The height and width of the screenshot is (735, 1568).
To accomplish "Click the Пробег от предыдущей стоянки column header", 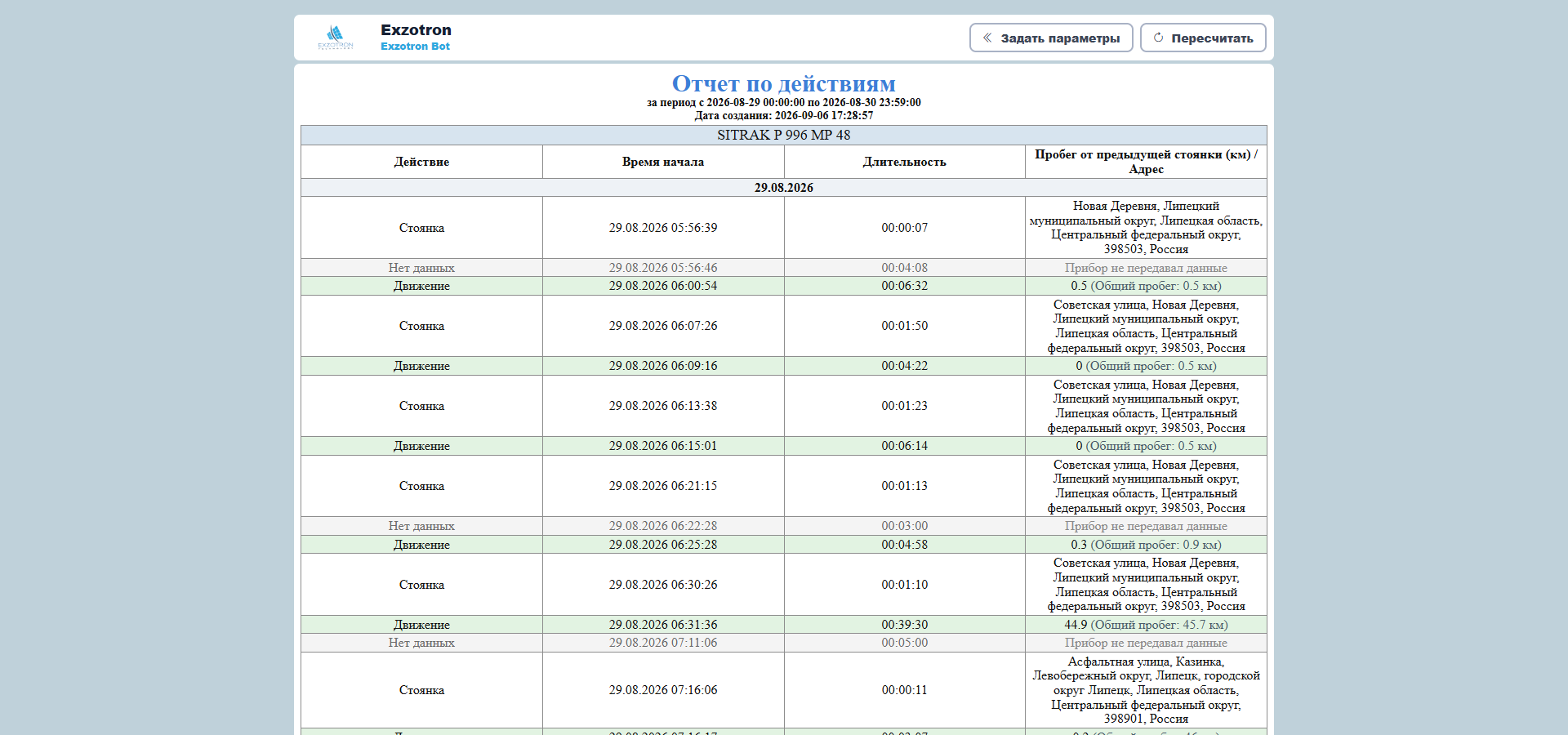I will point(1146,162).
